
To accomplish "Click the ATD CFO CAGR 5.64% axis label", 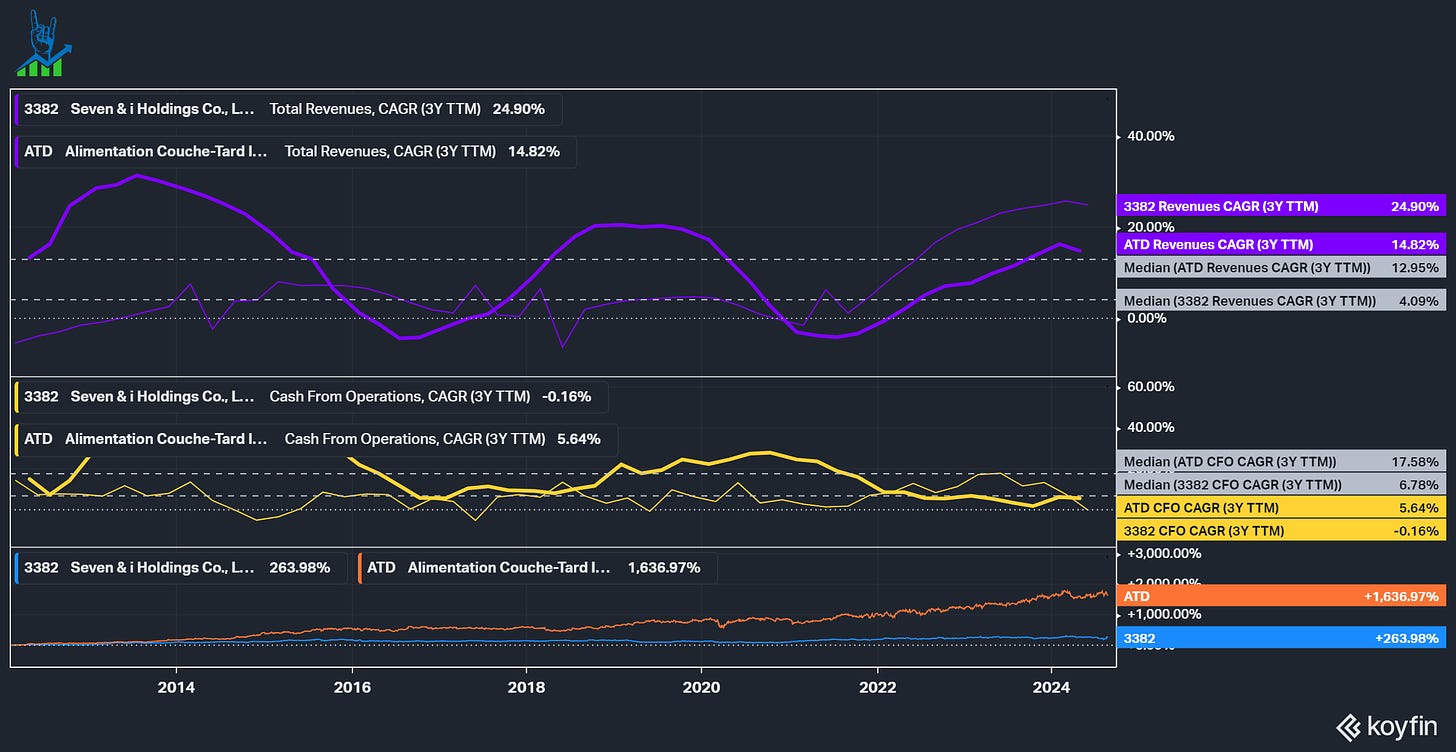I will click(x=1281, y=508).
